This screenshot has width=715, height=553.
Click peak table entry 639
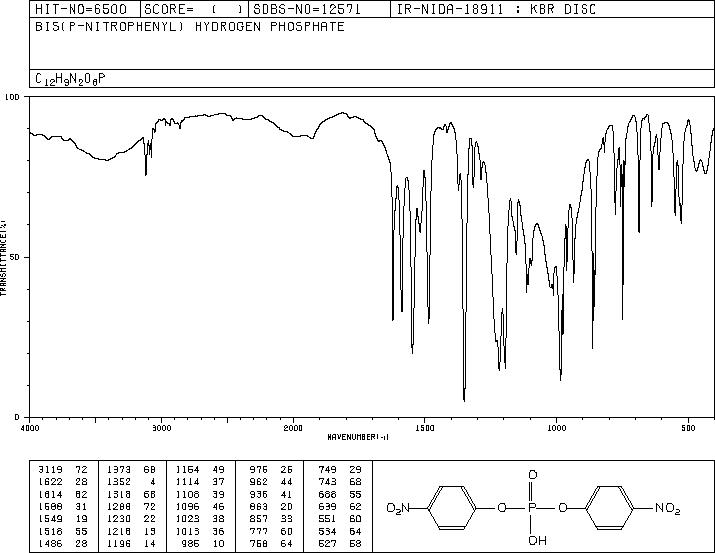(327, 506)
